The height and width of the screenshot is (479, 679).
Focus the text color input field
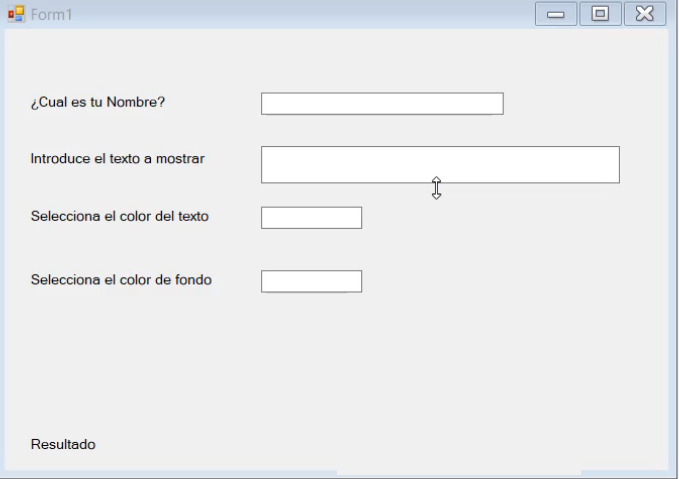tap(311, 218)
